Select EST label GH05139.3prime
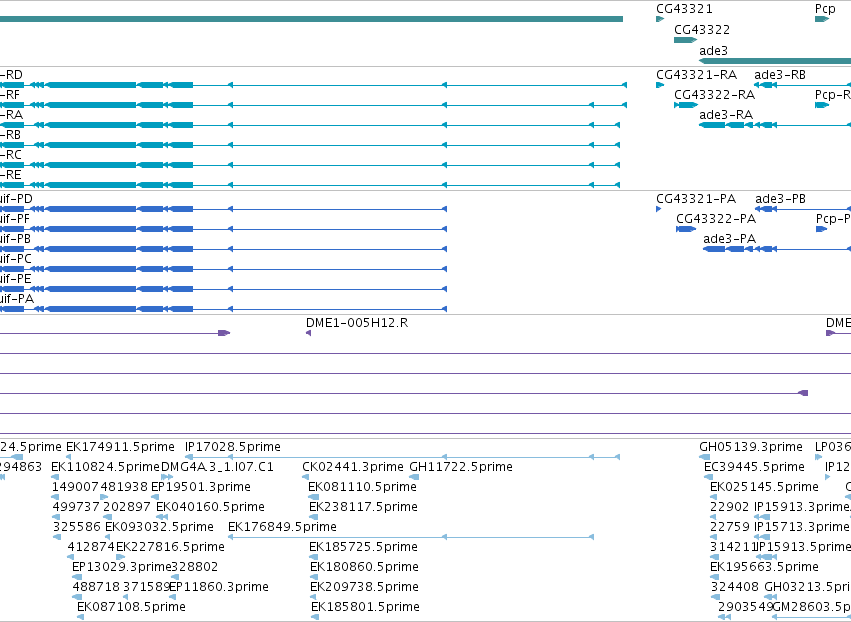Viewport: 851px width, 622px height. pos(751,447)
